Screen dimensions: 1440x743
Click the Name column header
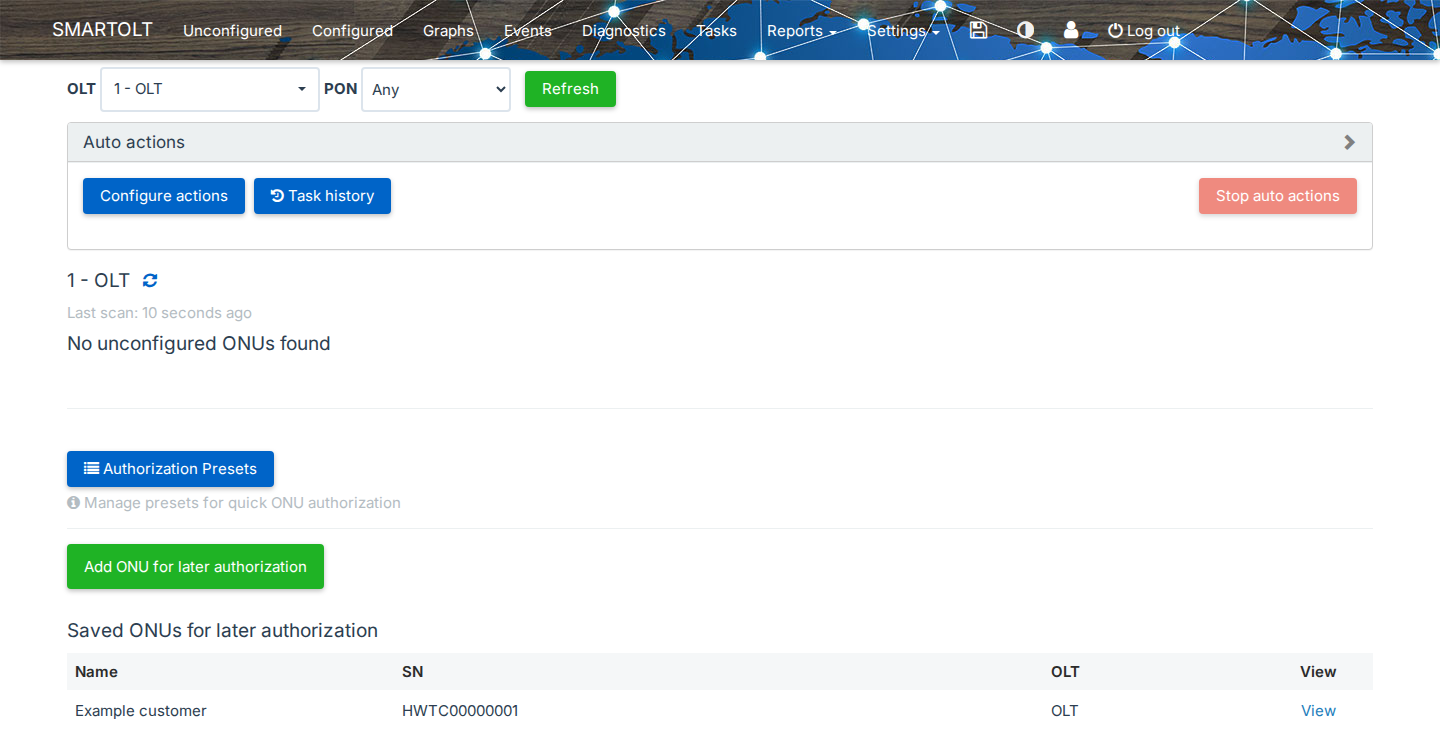click(96, 672)
